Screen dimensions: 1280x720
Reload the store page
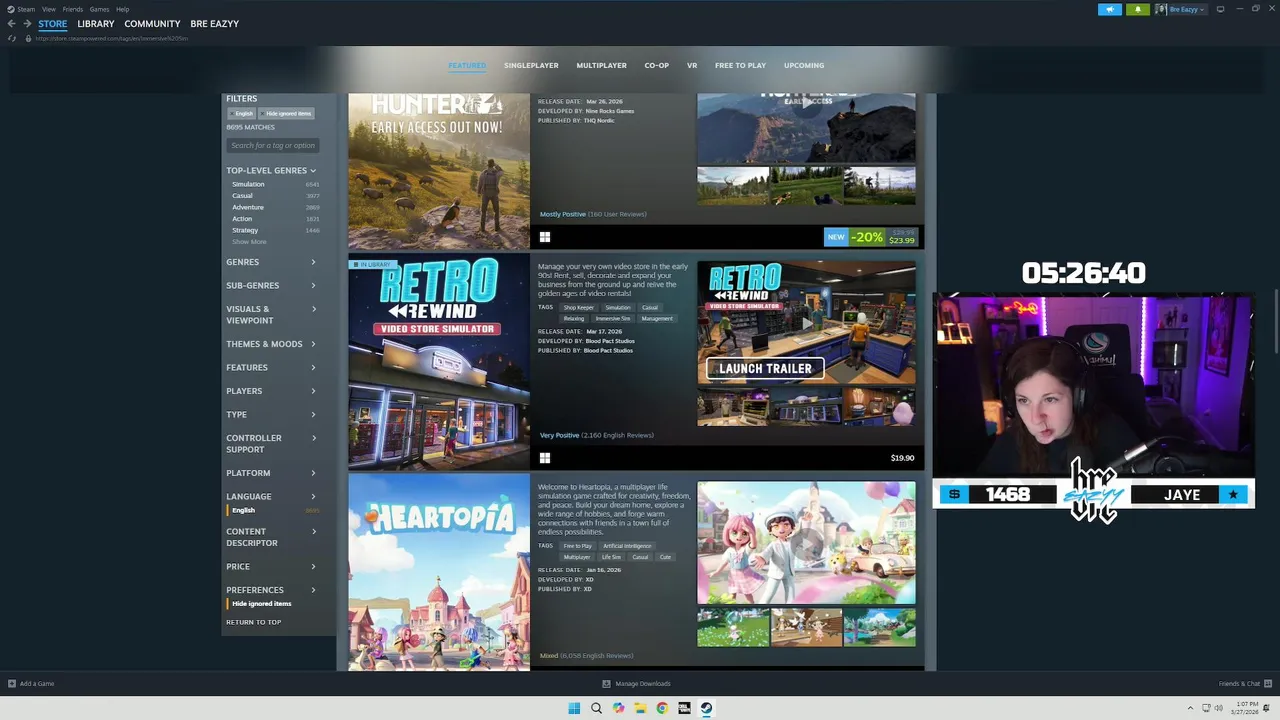(x=12, y=38)
